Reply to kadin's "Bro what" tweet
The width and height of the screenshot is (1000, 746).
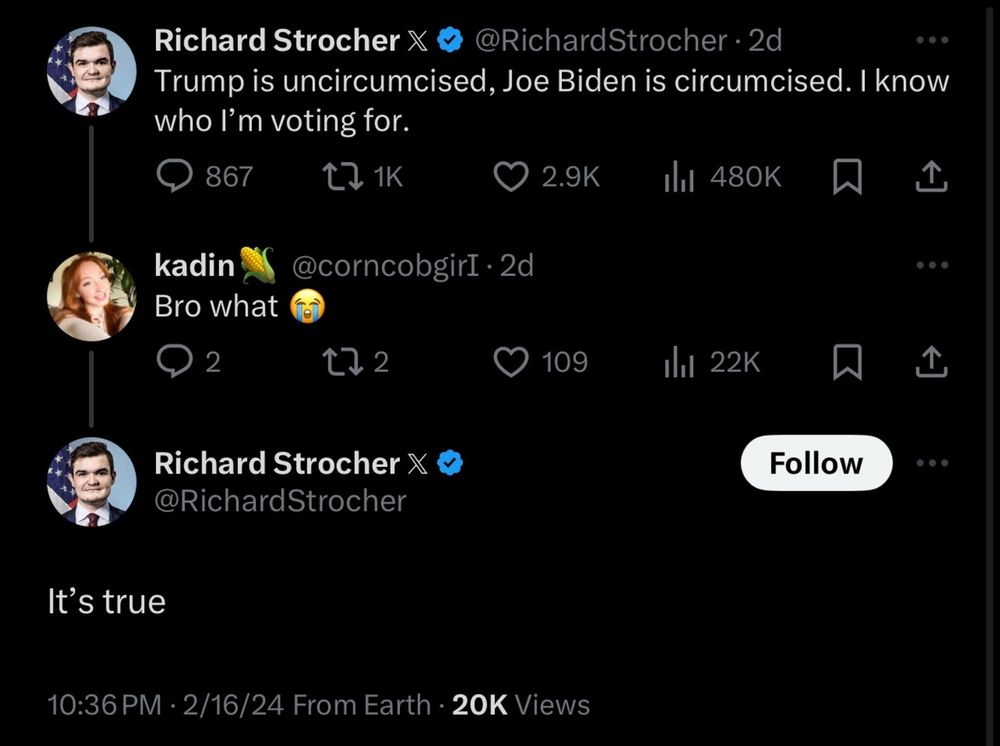[x=176, y=362]
